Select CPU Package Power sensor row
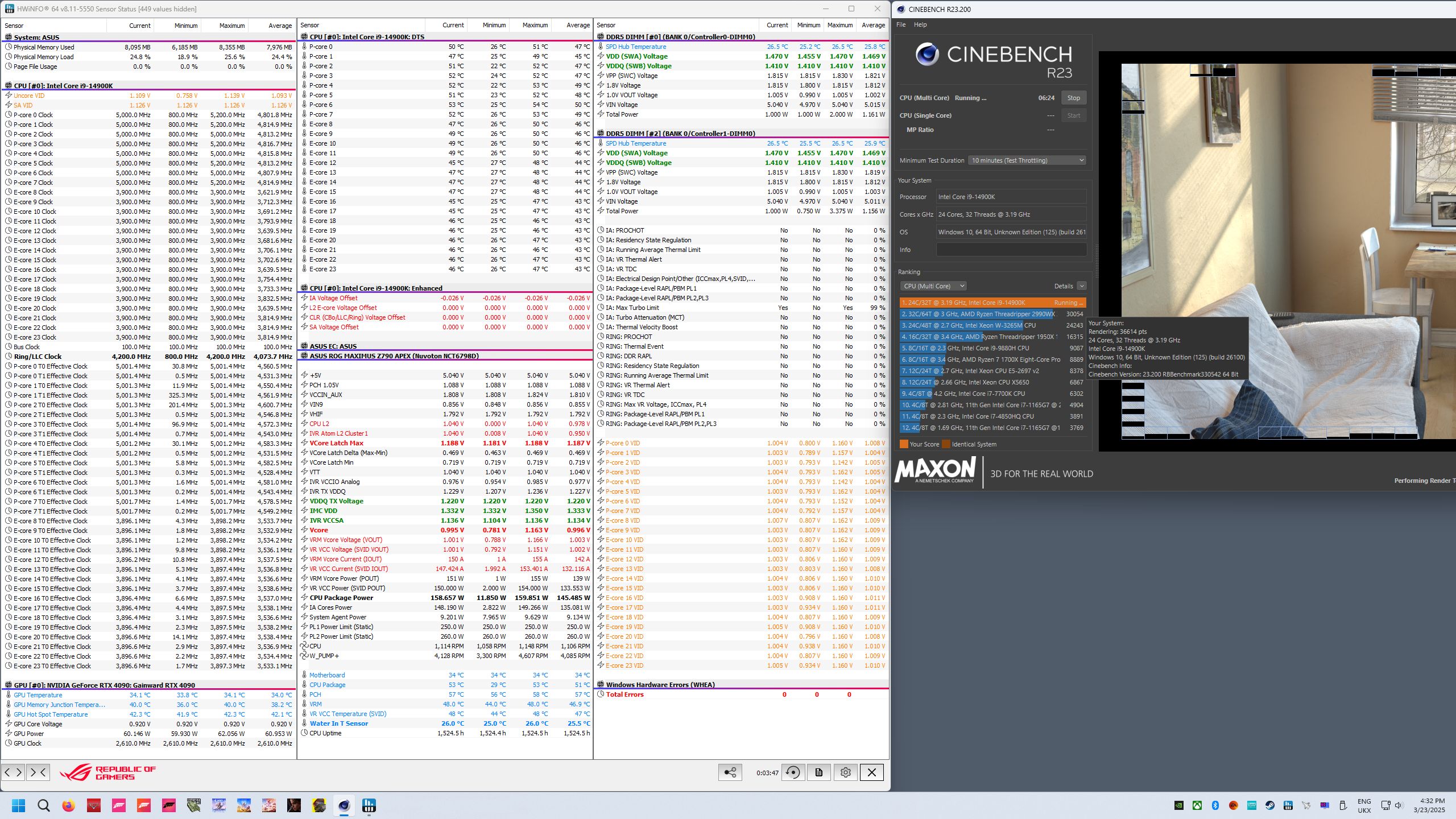The width and height of the screenshot is (1456, 819). (445, 598)
